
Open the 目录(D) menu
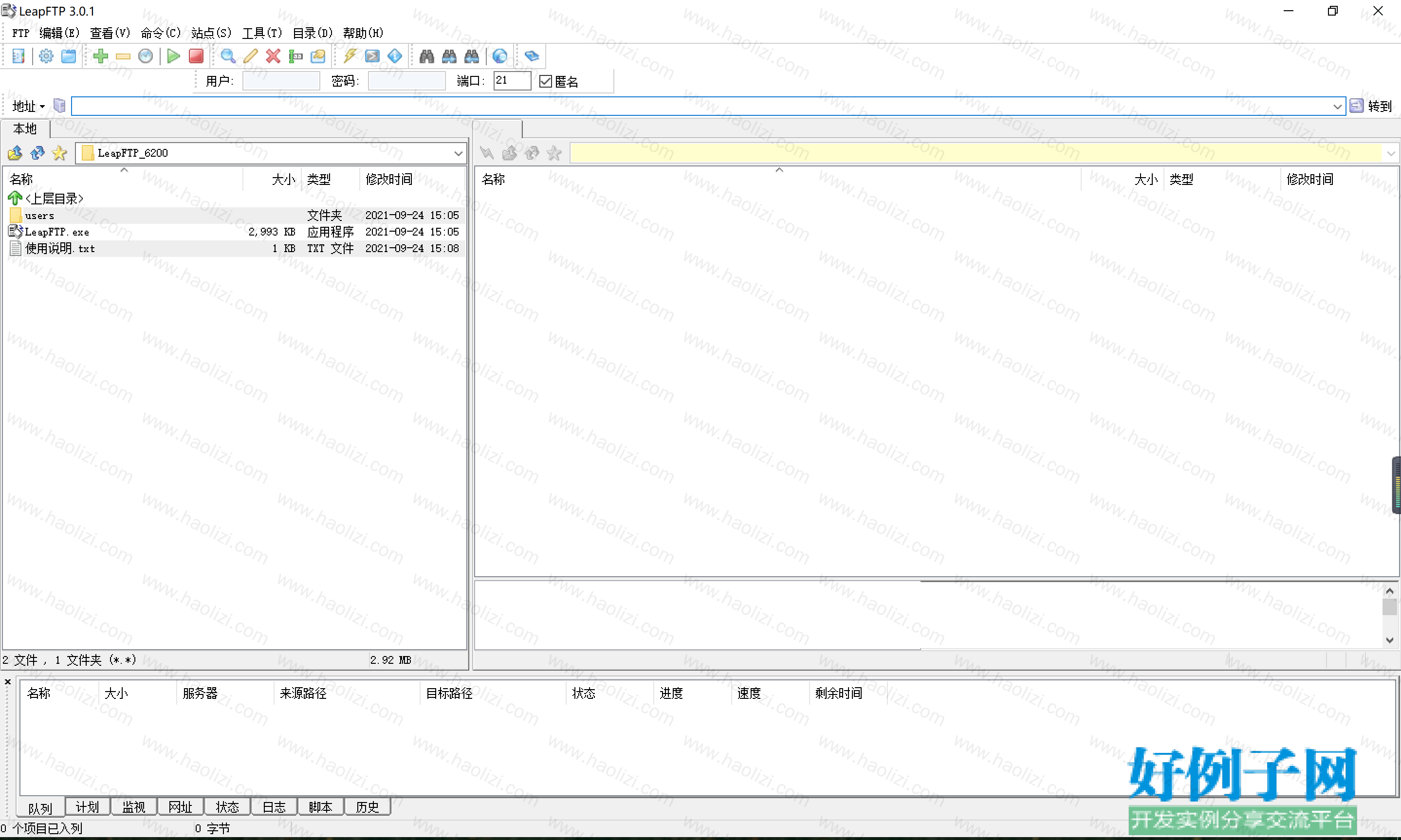point(313,34)
